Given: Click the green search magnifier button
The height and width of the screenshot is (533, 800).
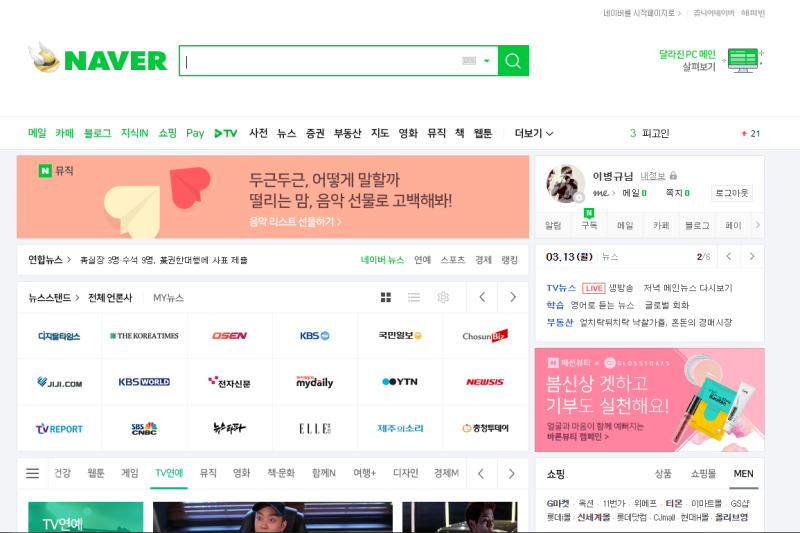Looking at the screenshot, I should click(x=513, y=61).
